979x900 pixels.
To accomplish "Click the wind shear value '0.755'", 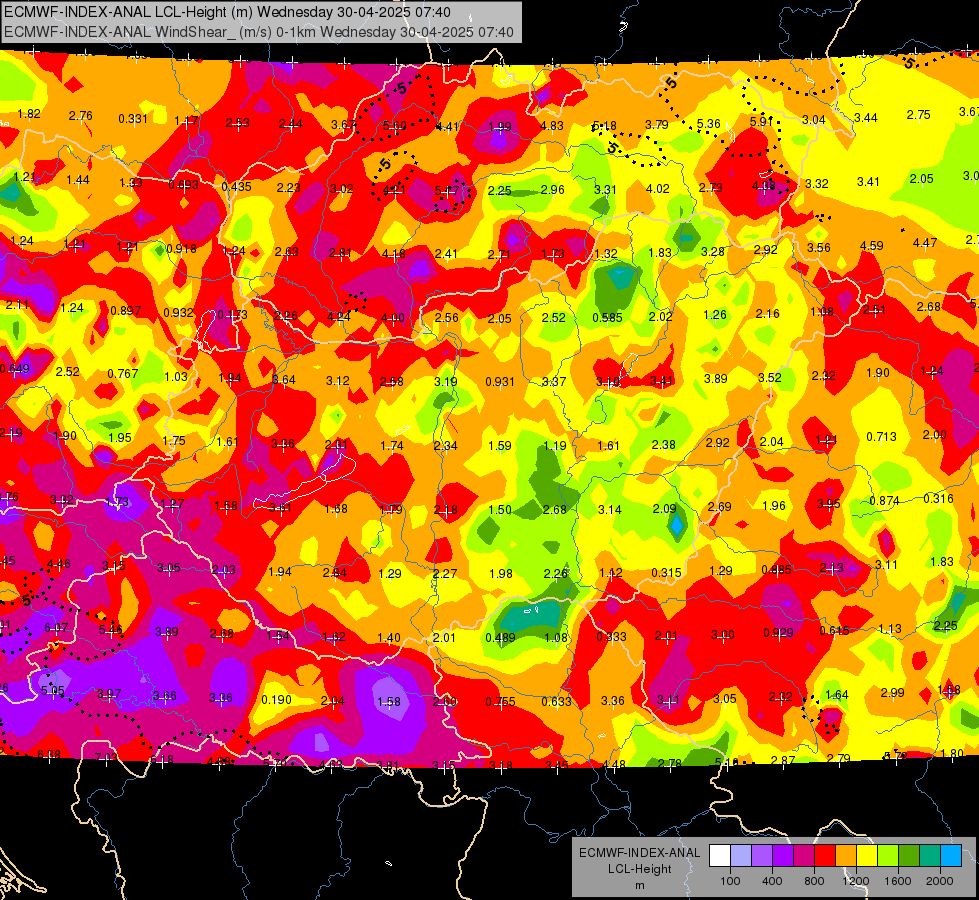I will point(501,702).
